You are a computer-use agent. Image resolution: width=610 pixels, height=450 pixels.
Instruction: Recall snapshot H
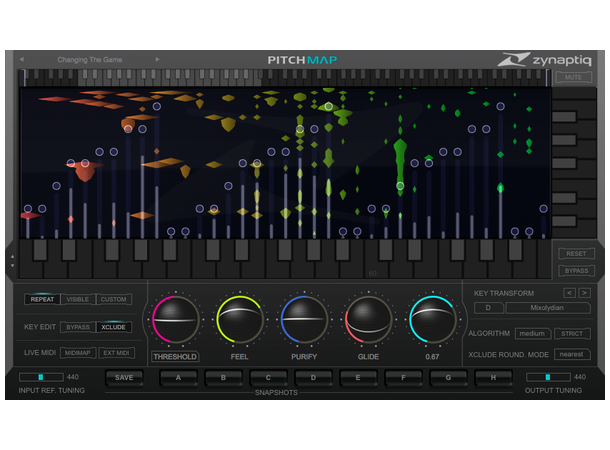click(493, 378)
